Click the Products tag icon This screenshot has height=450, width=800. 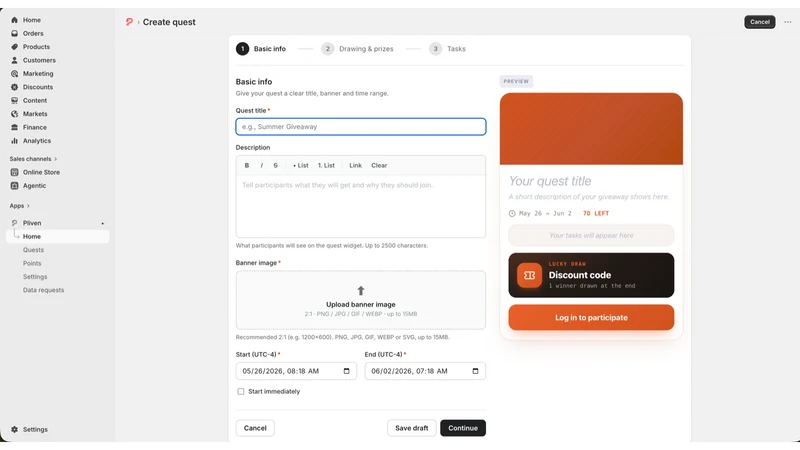pos(14,46)
